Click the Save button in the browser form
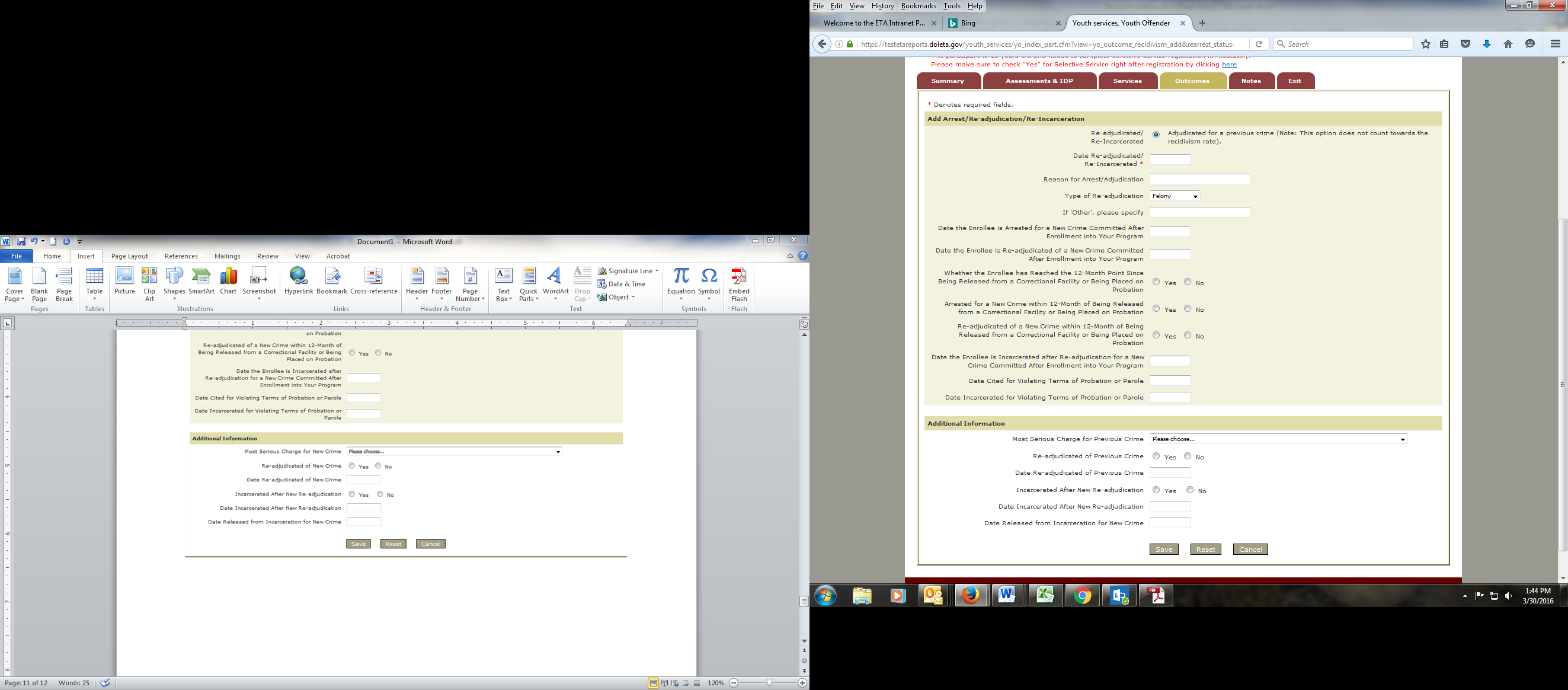This screenshot has height=690, width=1568. 1163,550
